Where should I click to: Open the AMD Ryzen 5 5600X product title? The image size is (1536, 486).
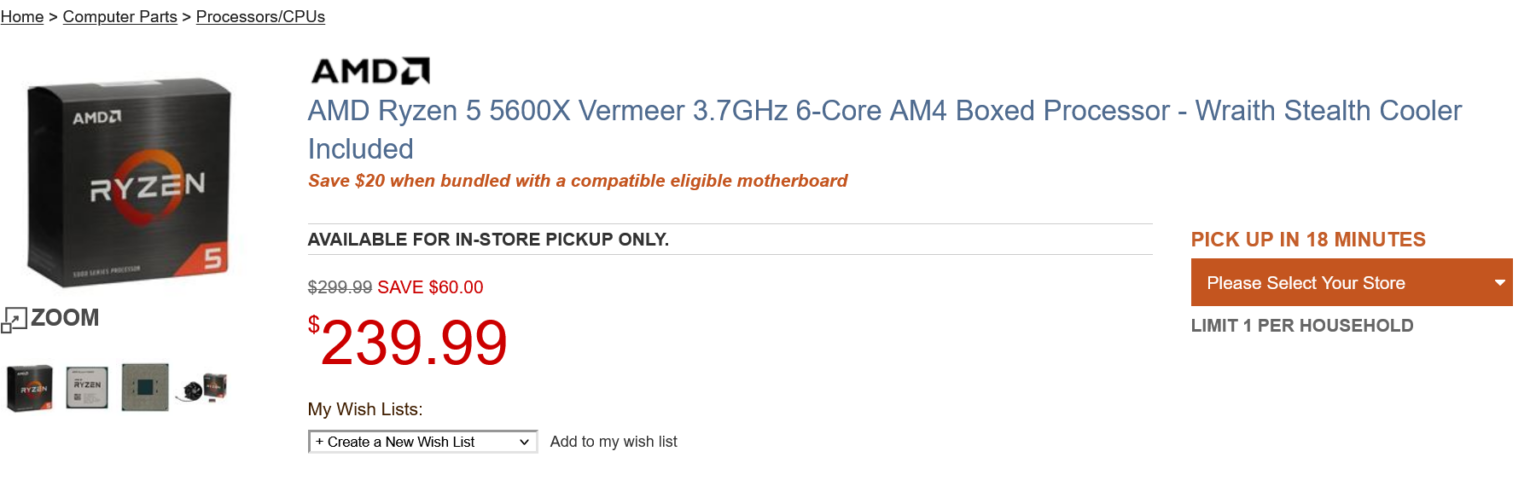[884, 112]
